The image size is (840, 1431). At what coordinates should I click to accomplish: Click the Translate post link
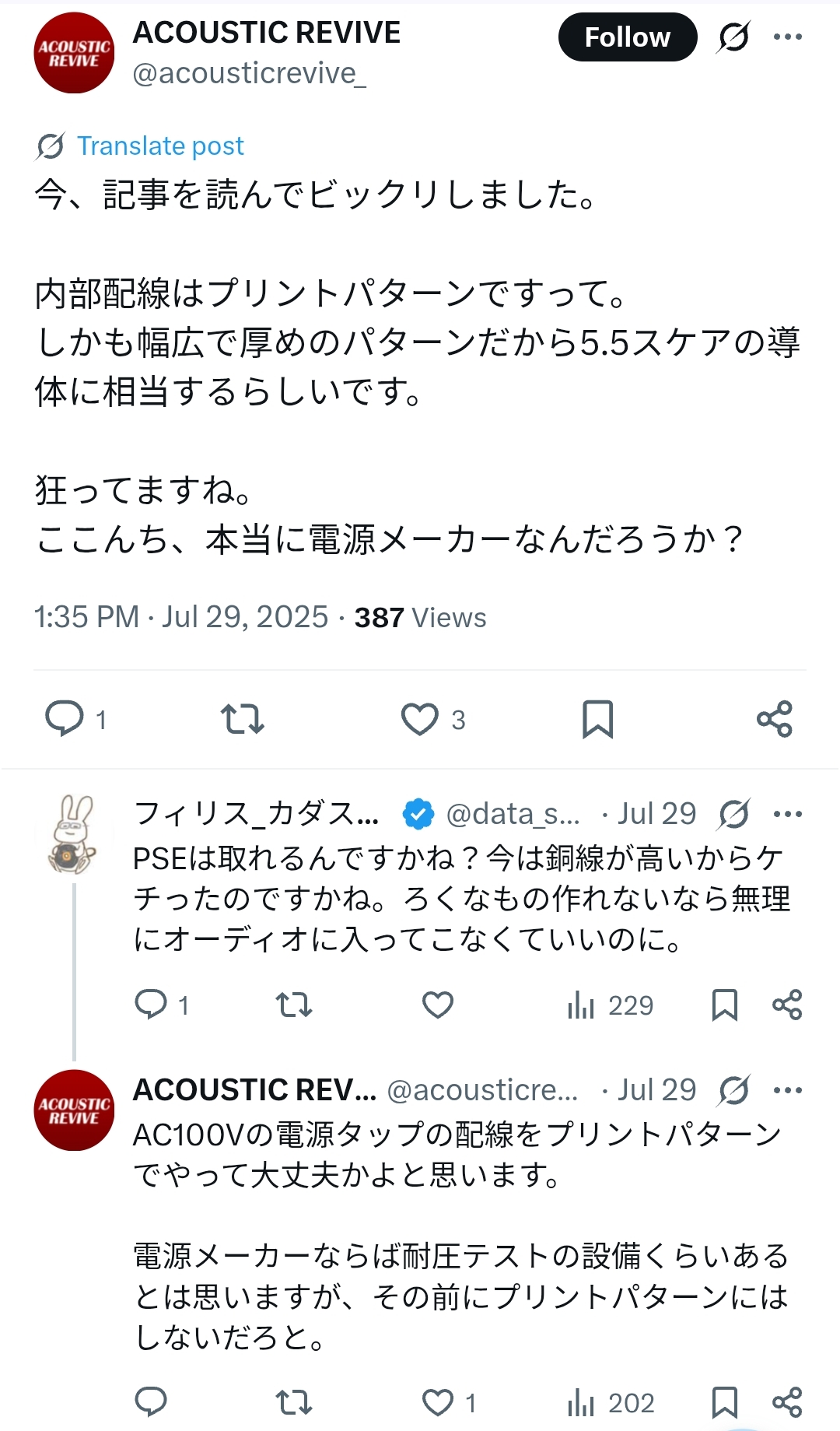[x=160, y=146]
